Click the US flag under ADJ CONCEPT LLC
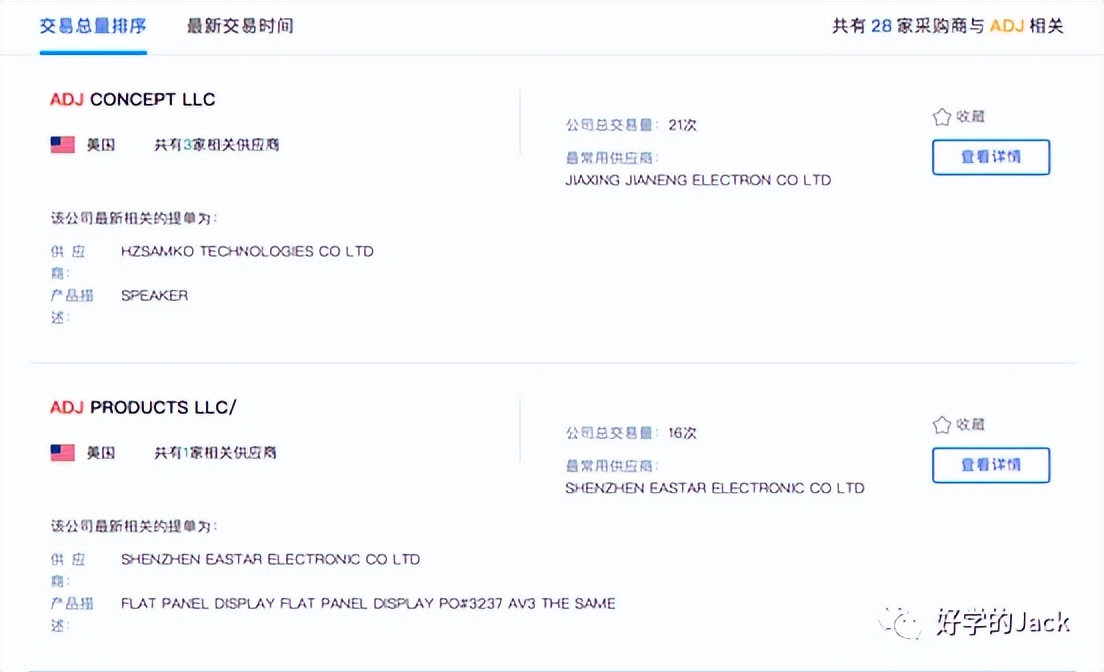1104x672 pixels. pos(63,145)
